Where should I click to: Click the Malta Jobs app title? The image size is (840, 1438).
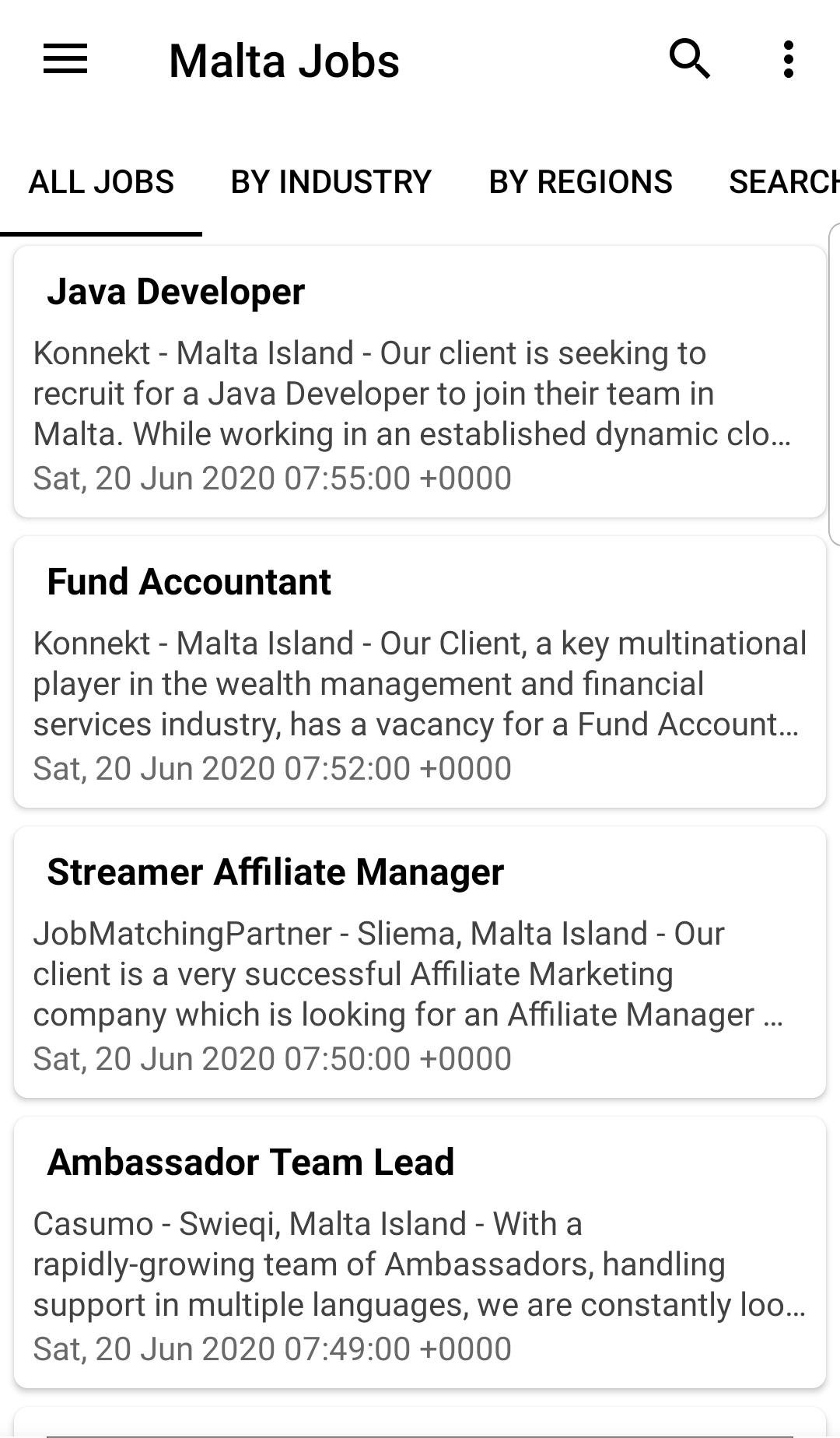(284, 61)
